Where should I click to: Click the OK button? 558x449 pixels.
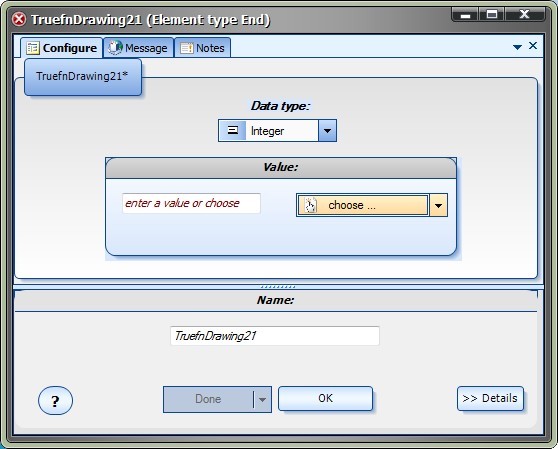[326, 398]
